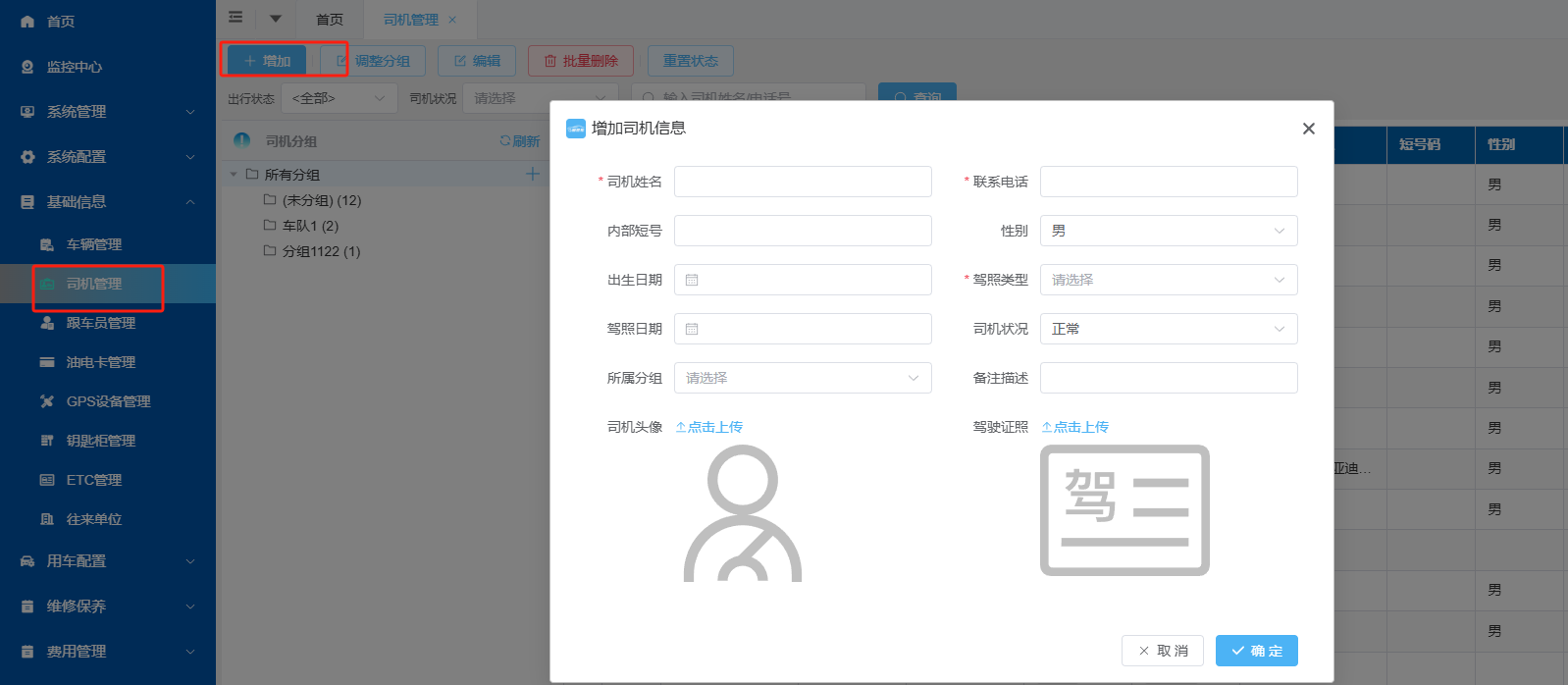Expand the 司机状况 dropdown in dialog
The image size is (1568, 685).
(x=1168, y=329)
